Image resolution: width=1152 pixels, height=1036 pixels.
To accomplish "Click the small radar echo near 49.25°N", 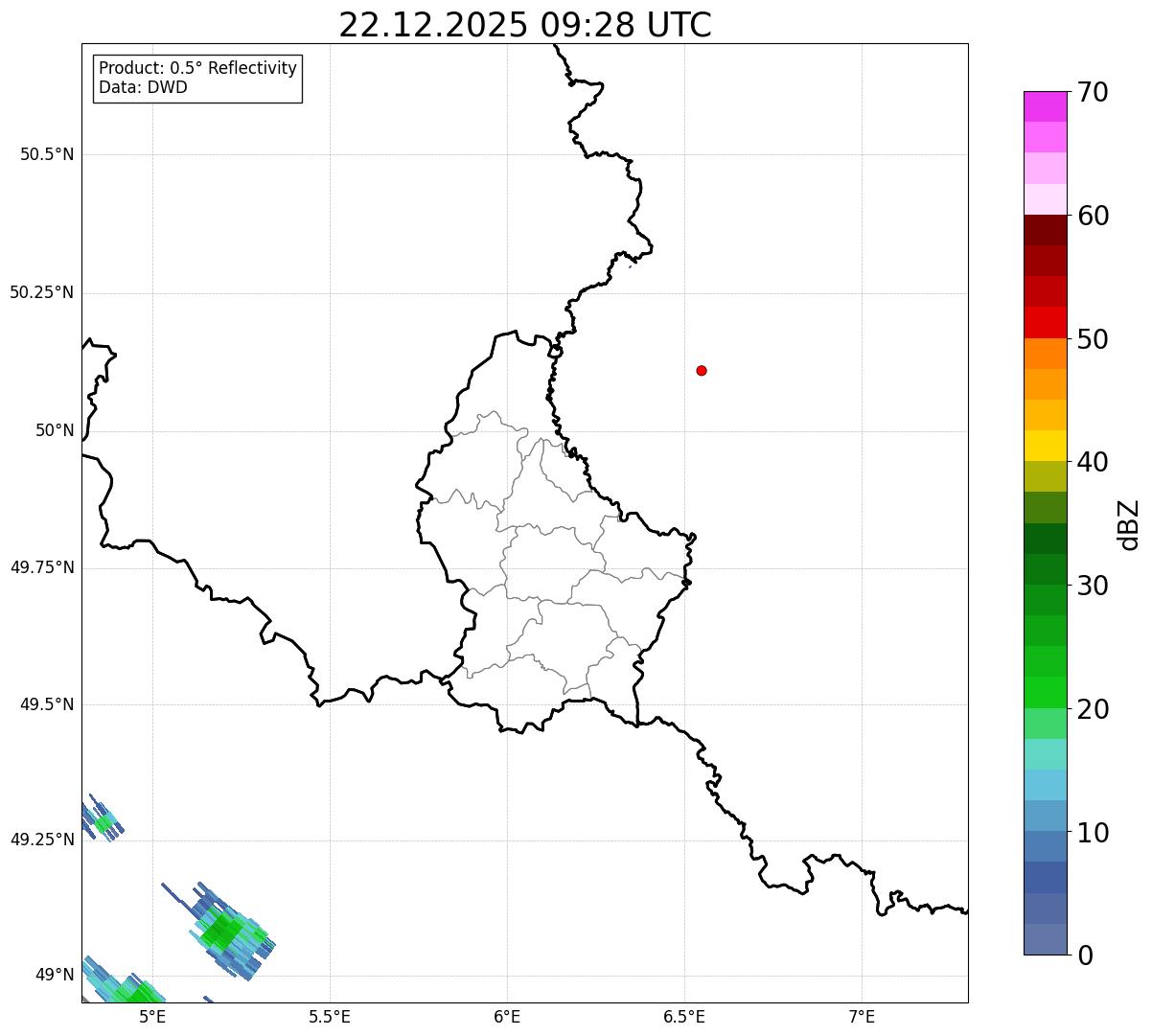I will (x=102, y=819).
